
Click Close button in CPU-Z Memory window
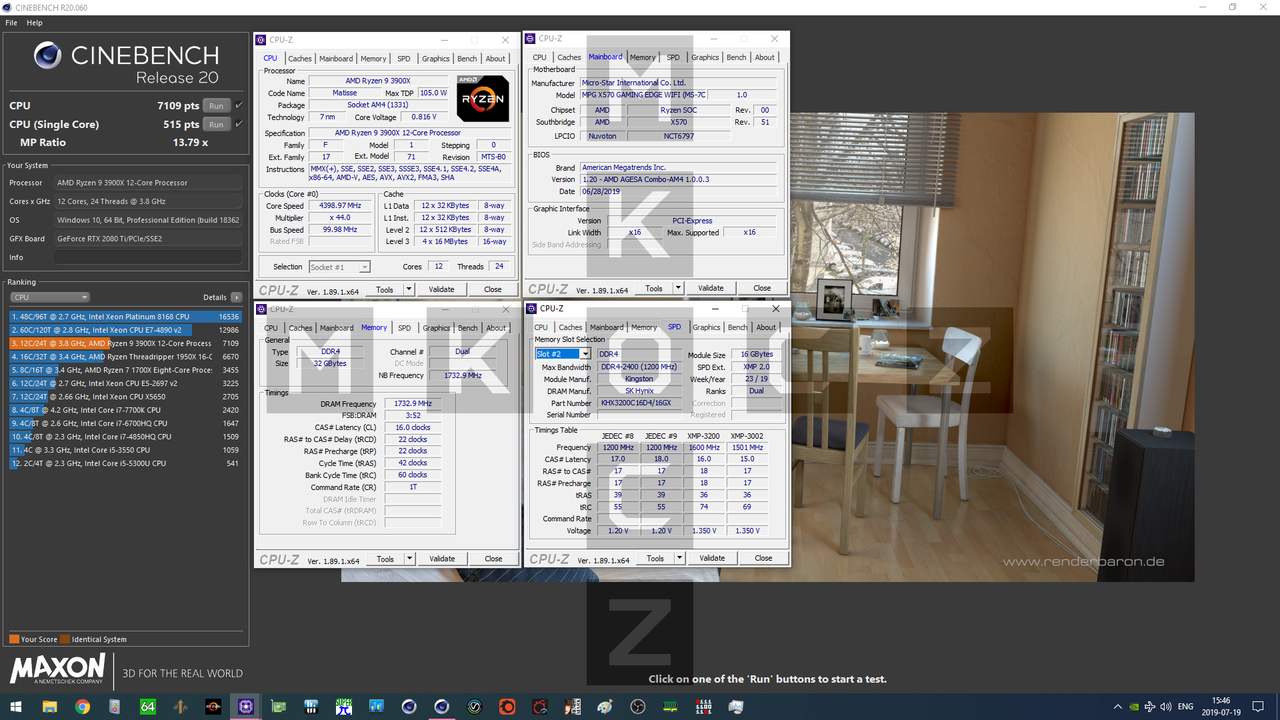pyautogui.click(x=493, y=559)
